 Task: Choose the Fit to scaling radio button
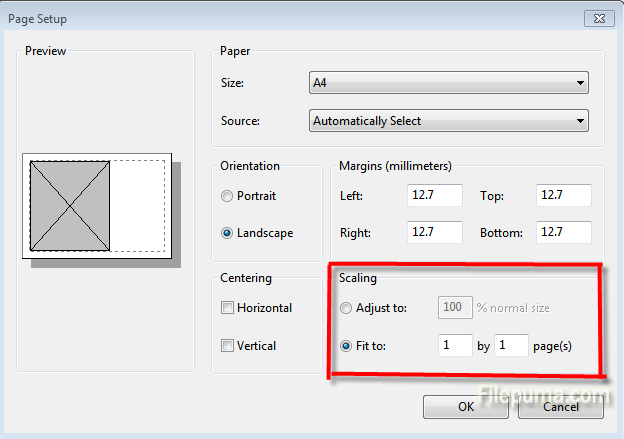tap(347, 346)
